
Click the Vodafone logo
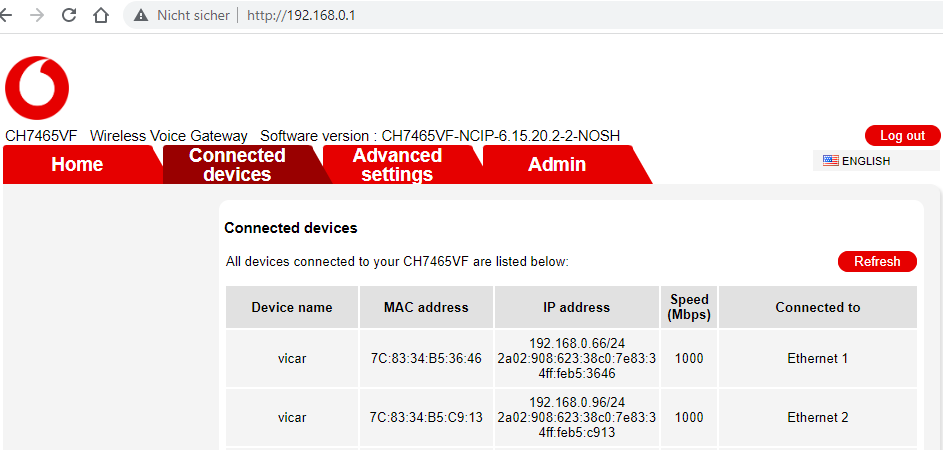(37, 88)
